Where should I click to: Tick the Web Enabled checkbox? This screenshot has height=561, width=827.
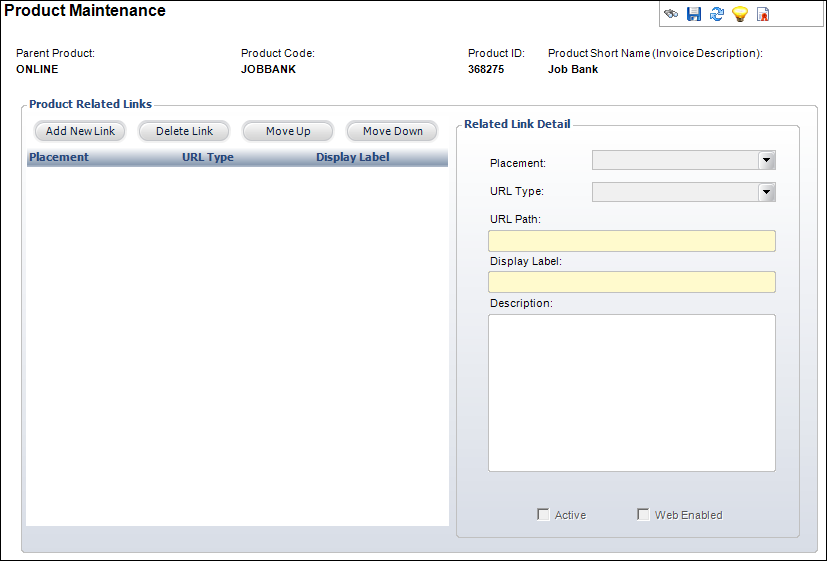(x=643, y=514)
